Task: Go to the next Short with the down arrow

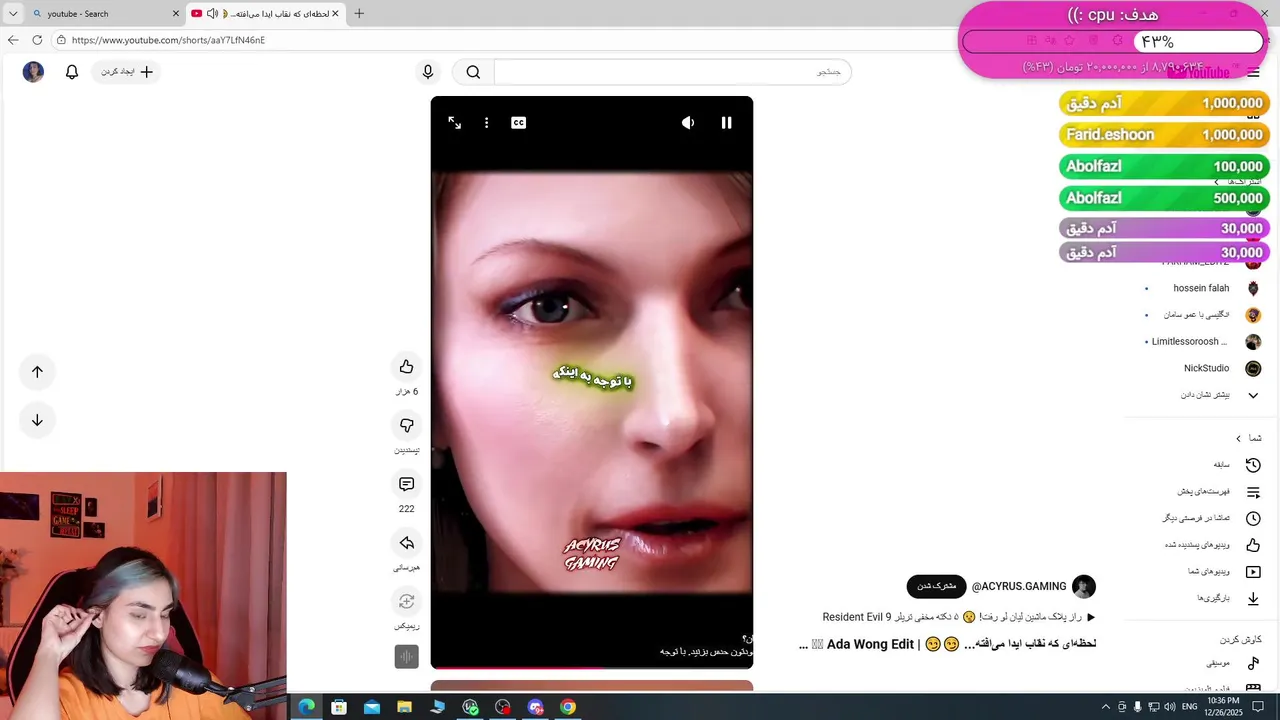Action: [37, 420]
